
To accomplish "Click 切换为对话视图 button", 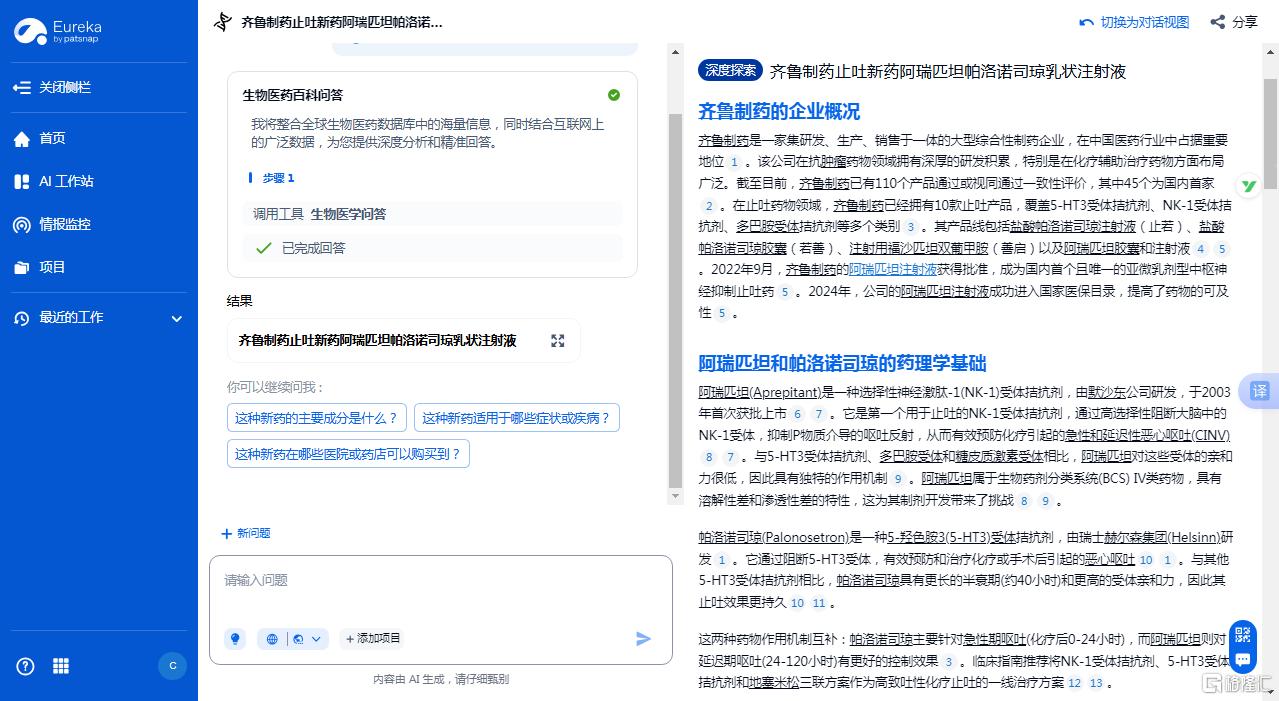I will pos(1135,22).
